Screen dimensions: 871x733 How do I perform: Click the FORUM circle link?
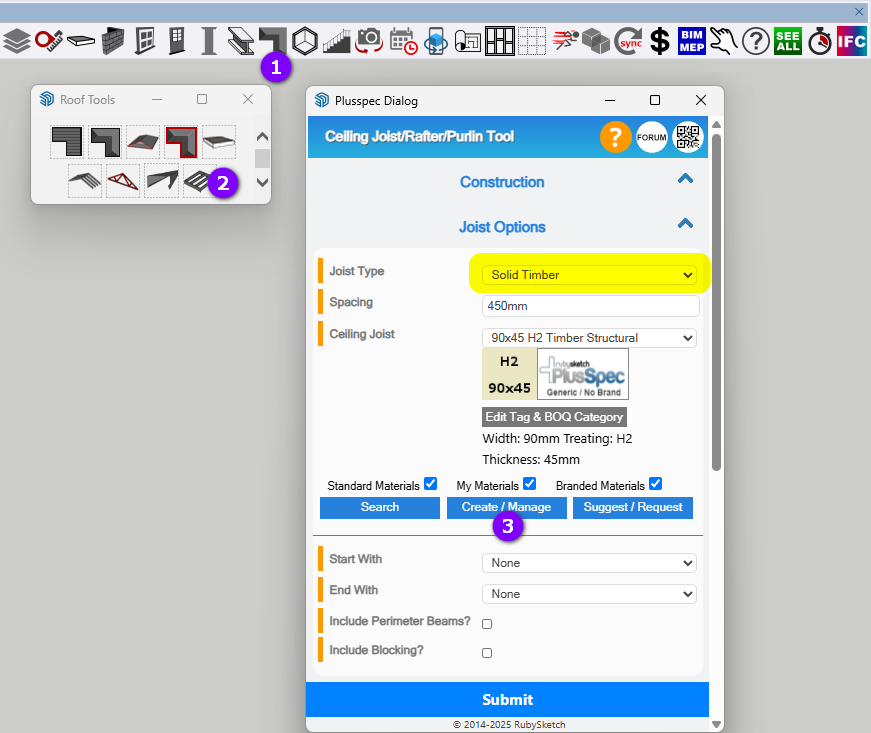click(x=651, y=137)
